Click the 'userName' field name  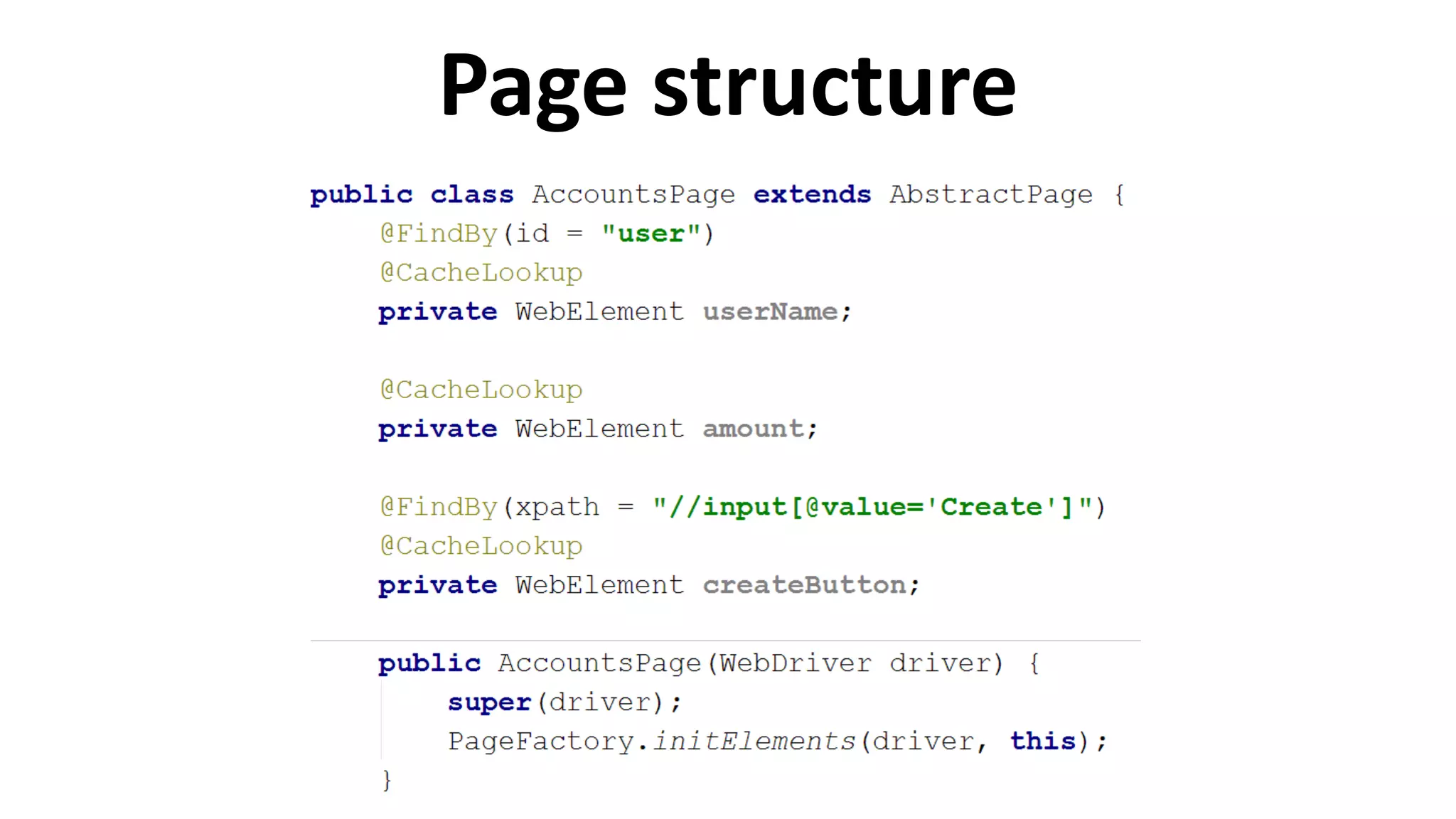click(770, 311)
